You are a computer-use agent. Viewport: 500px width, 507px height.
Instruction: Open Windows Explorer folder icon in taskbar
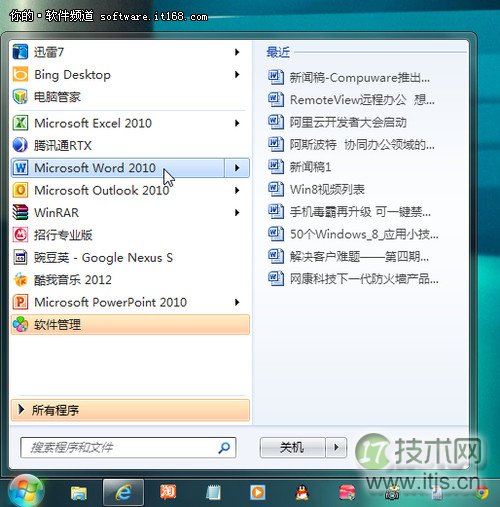point(79,493)
